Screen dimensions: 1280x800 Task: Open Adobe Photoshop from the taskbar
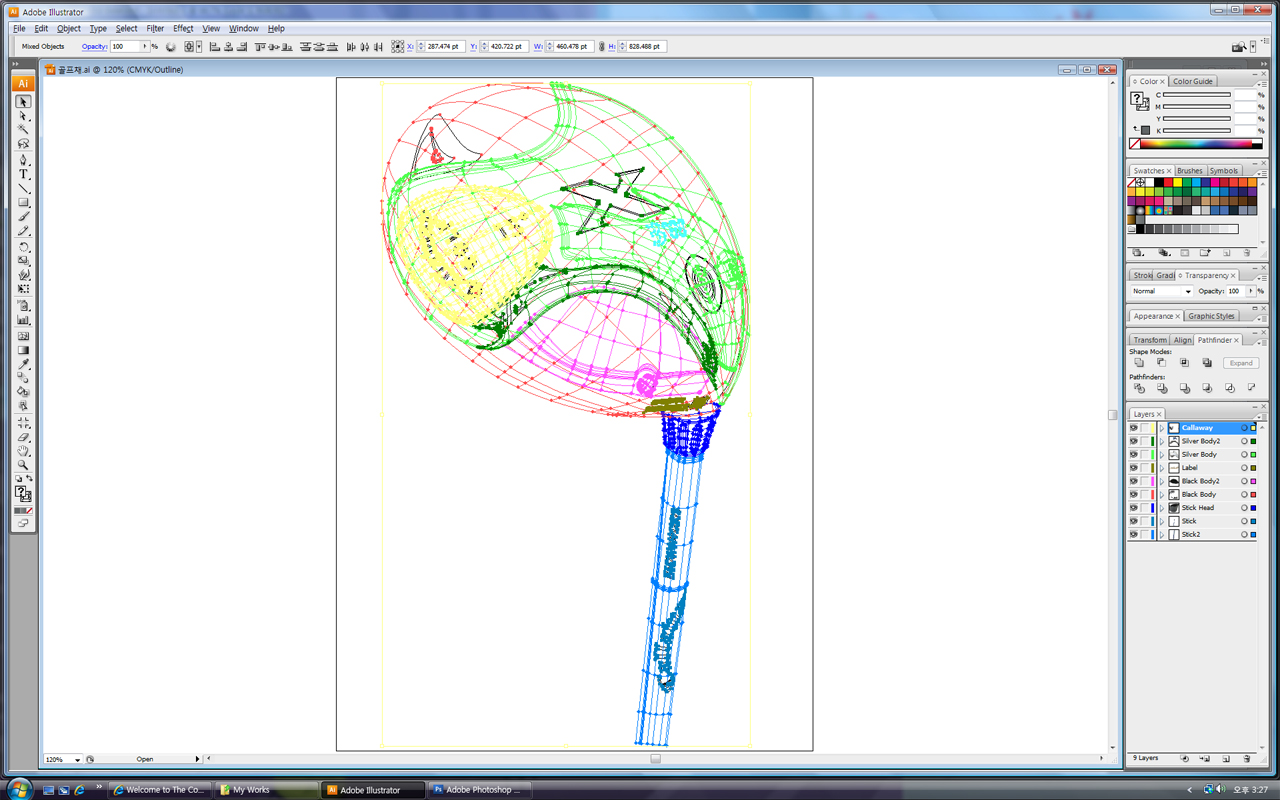(x=479, y=790)
